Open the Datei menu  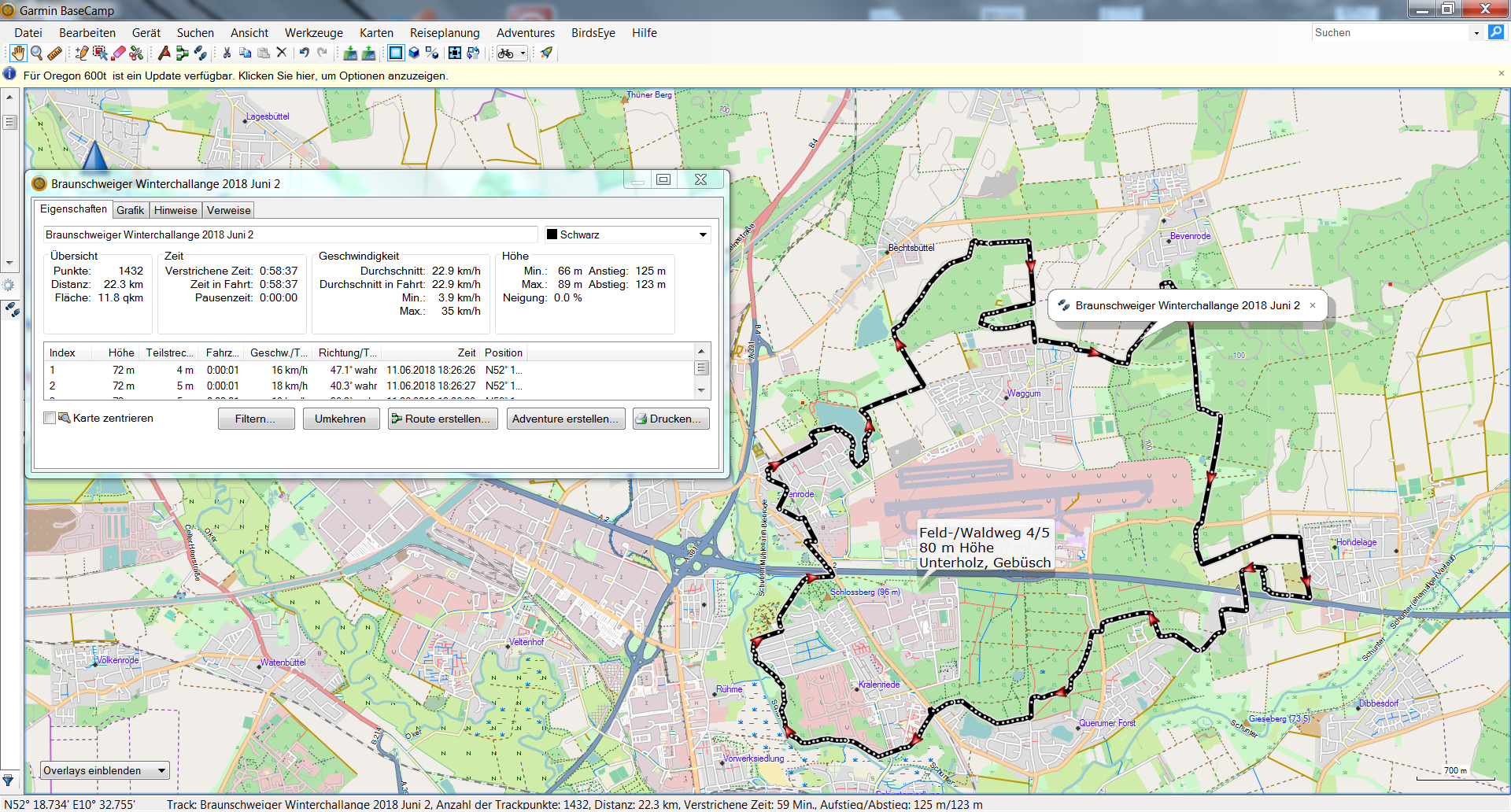click(28, 33)
